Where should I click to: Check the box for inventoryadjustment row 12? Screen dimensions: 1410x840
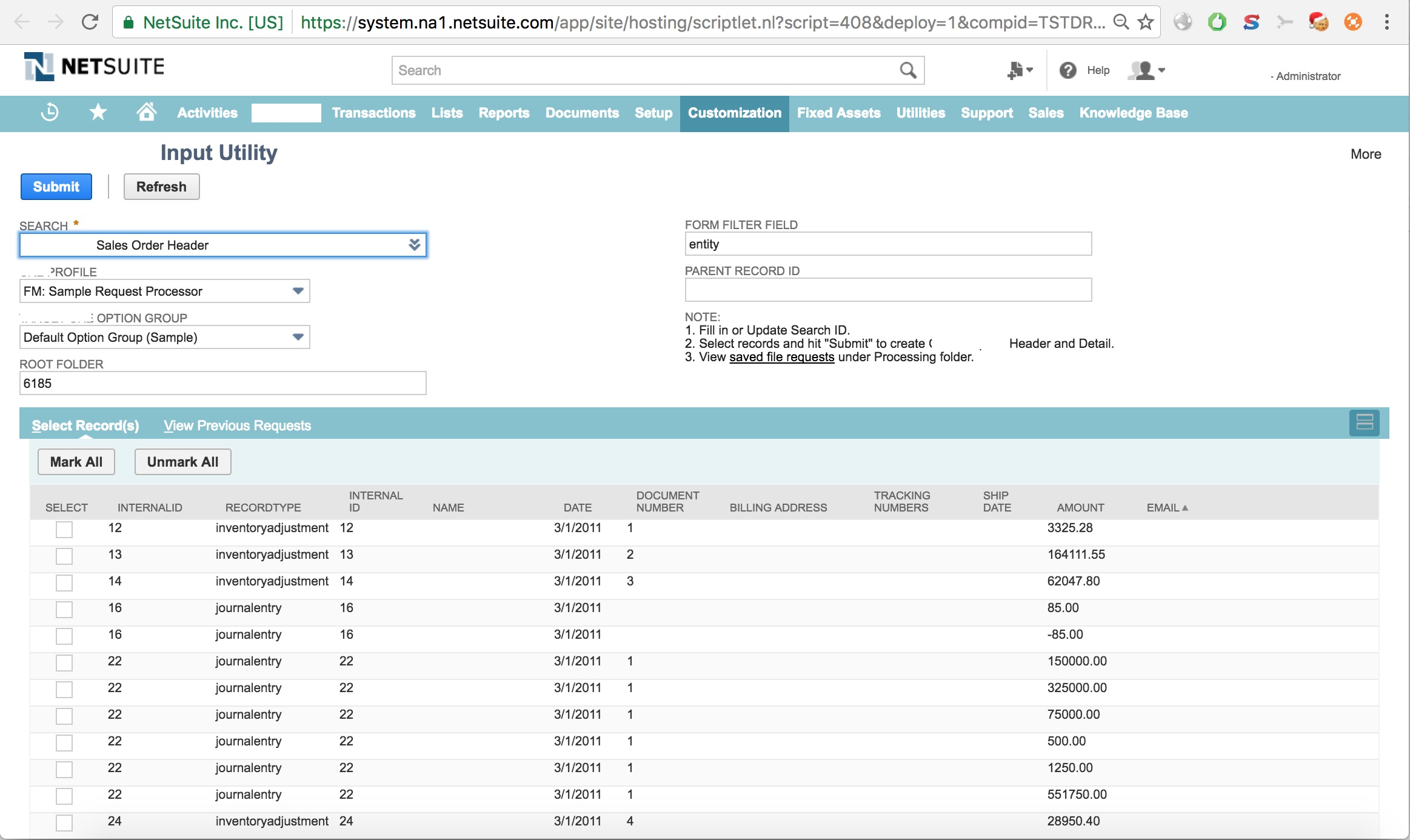coord(64,529)
